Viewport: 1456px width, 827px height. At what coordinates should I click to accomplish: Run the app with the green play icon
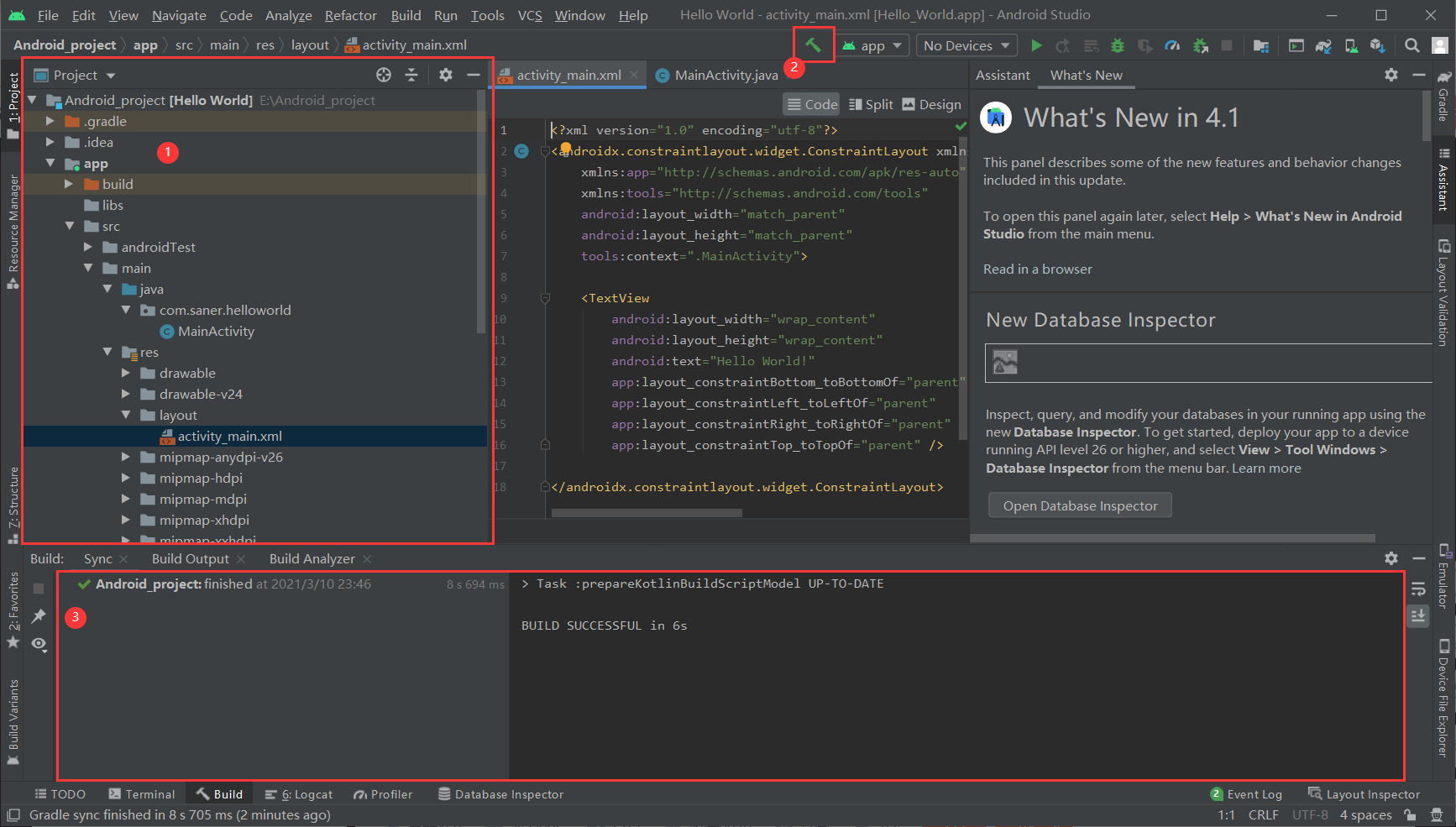[x=1036, y=45]
